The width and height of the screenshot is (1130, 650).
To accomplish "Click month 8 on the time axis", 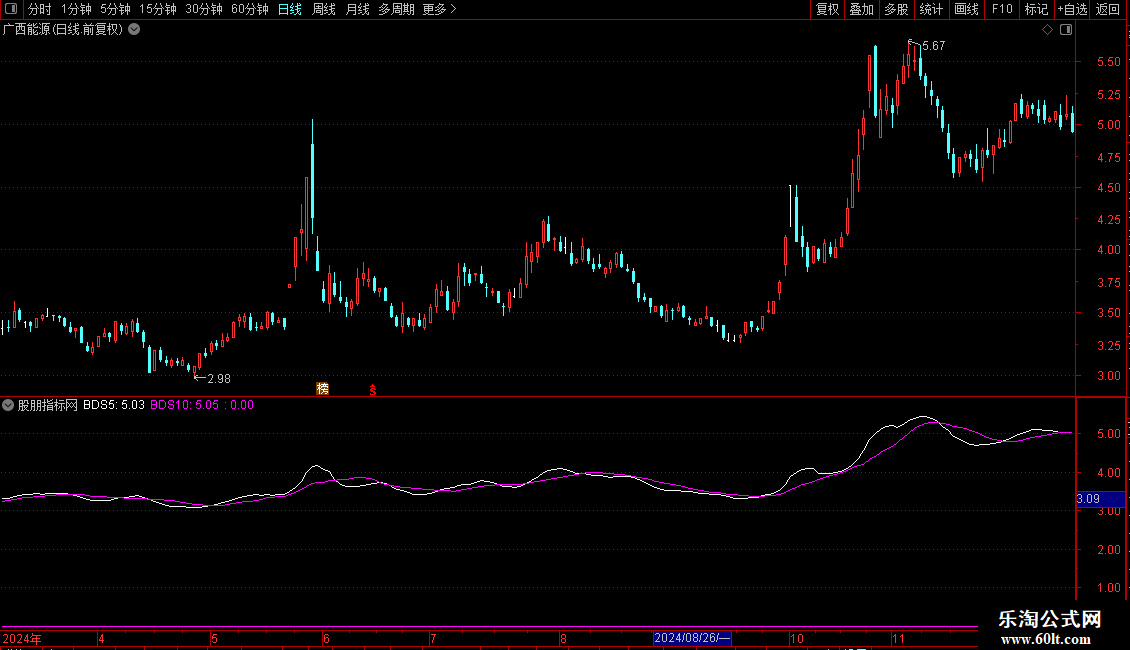I will (564, 639).
